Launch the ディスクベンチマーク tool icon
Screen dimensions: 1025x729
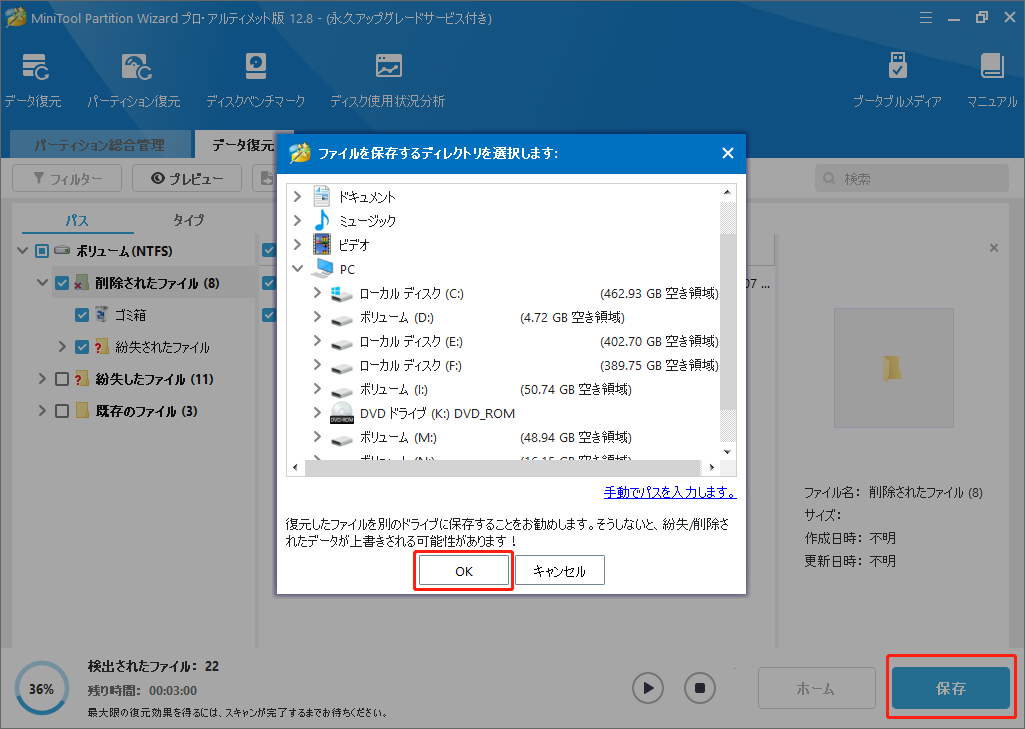coord(256,67)
